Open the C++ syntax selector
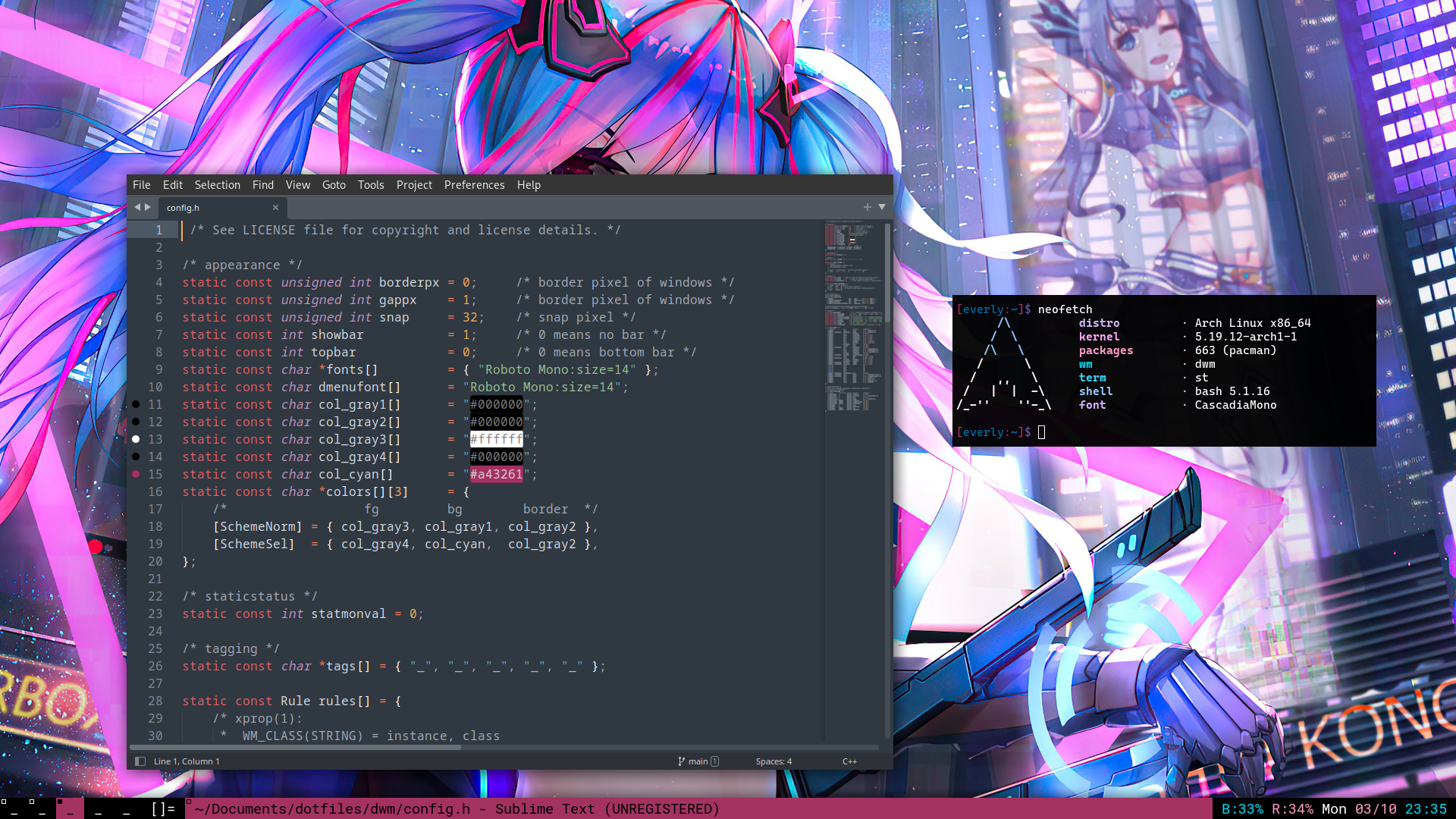 point(849,761)
